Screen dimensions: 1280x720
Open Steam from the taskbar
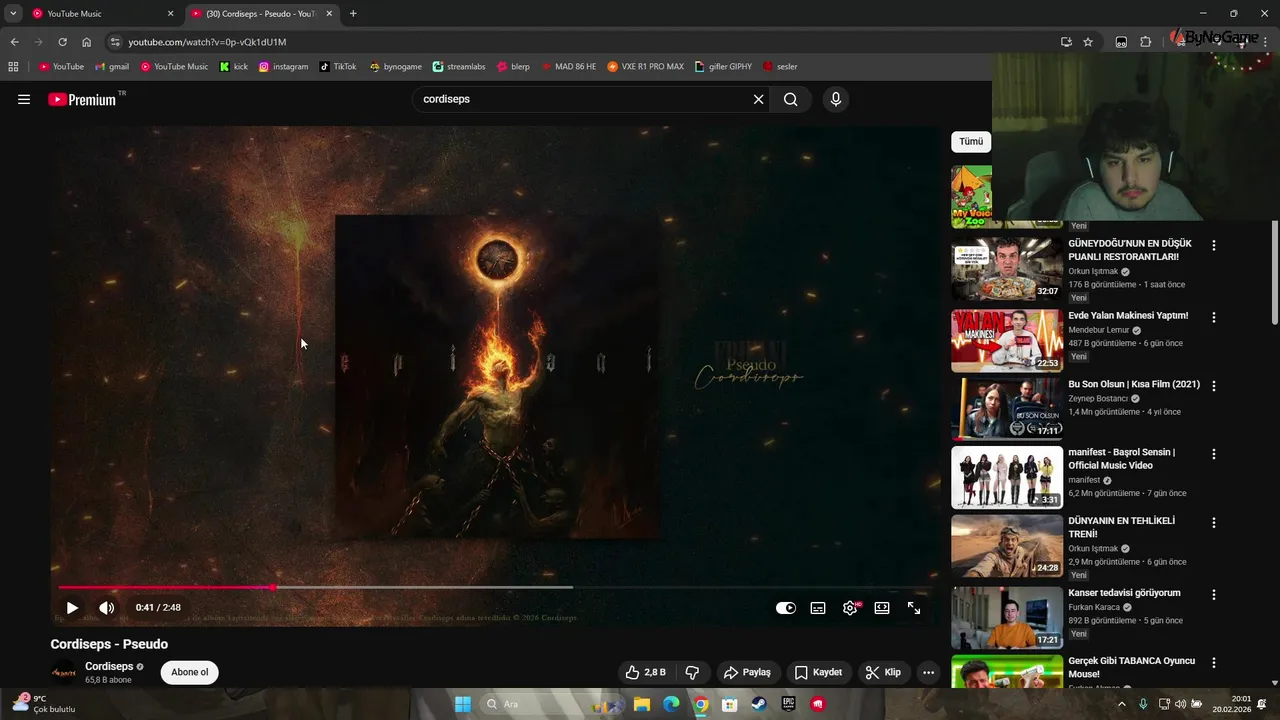(759, 704)
